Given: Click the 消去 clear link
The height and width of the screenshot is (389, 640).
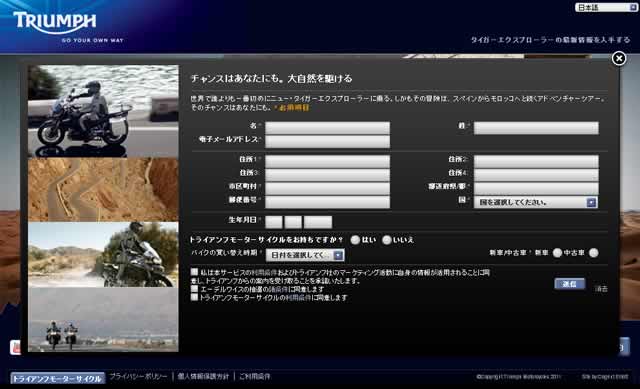Looking at the screenshot, I should pyautogui.click(x=601, y=289).
